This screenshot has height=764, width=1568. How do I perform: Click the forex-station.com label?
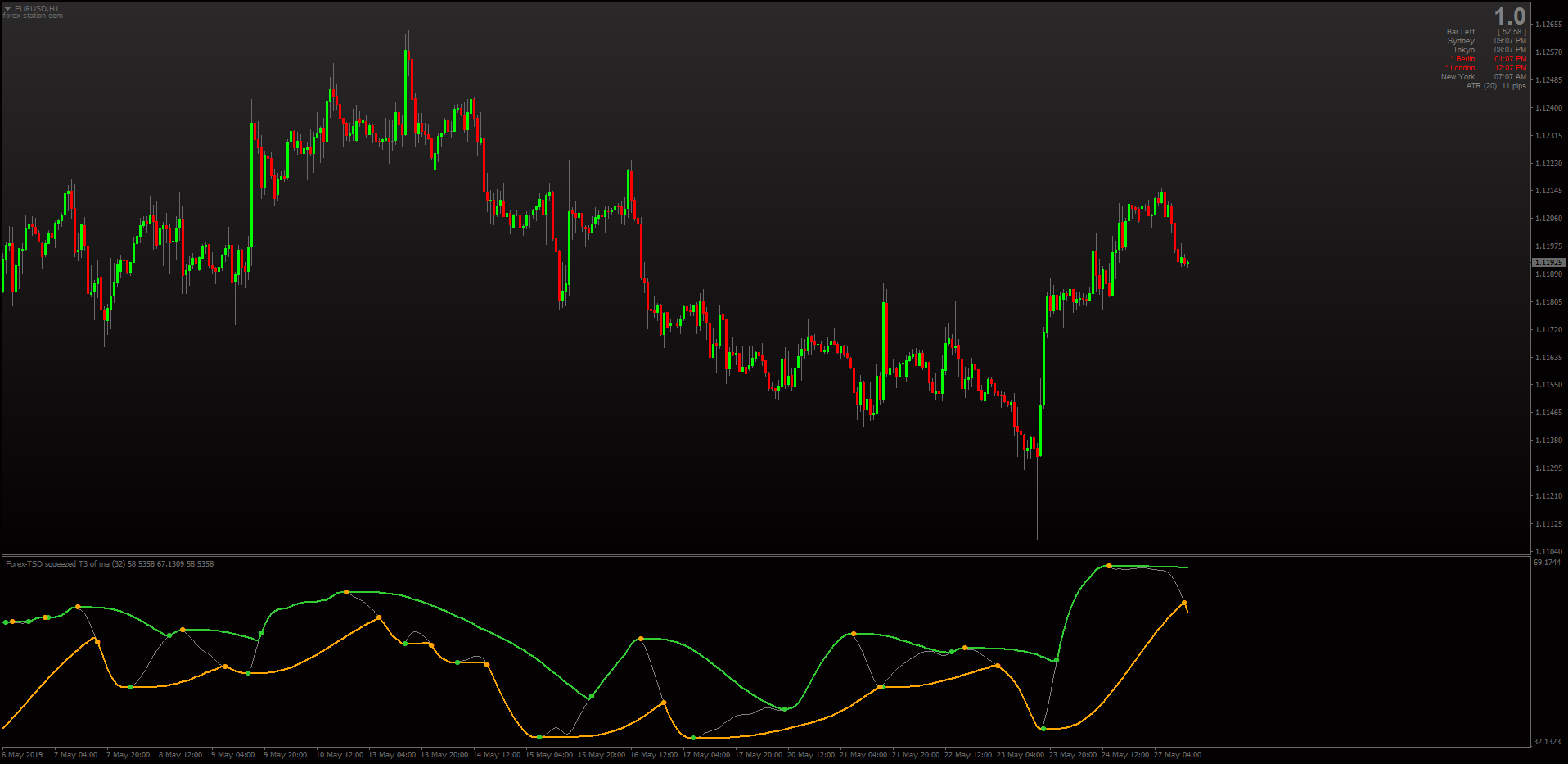[x=33, y=16]
